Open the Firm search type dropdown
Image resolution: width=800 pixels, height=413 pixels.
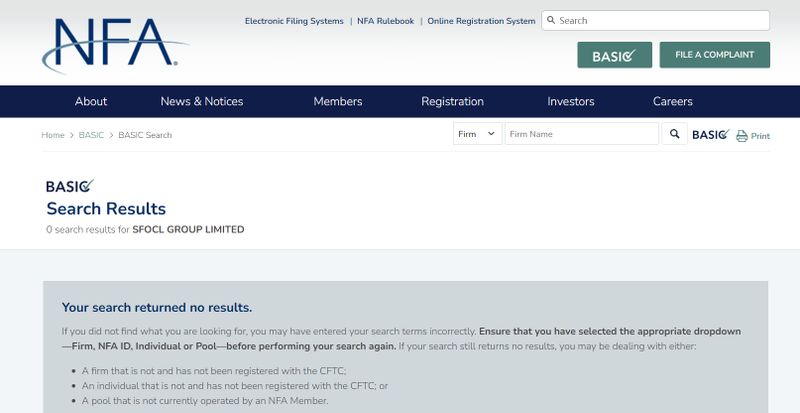(x=477, y=134)
